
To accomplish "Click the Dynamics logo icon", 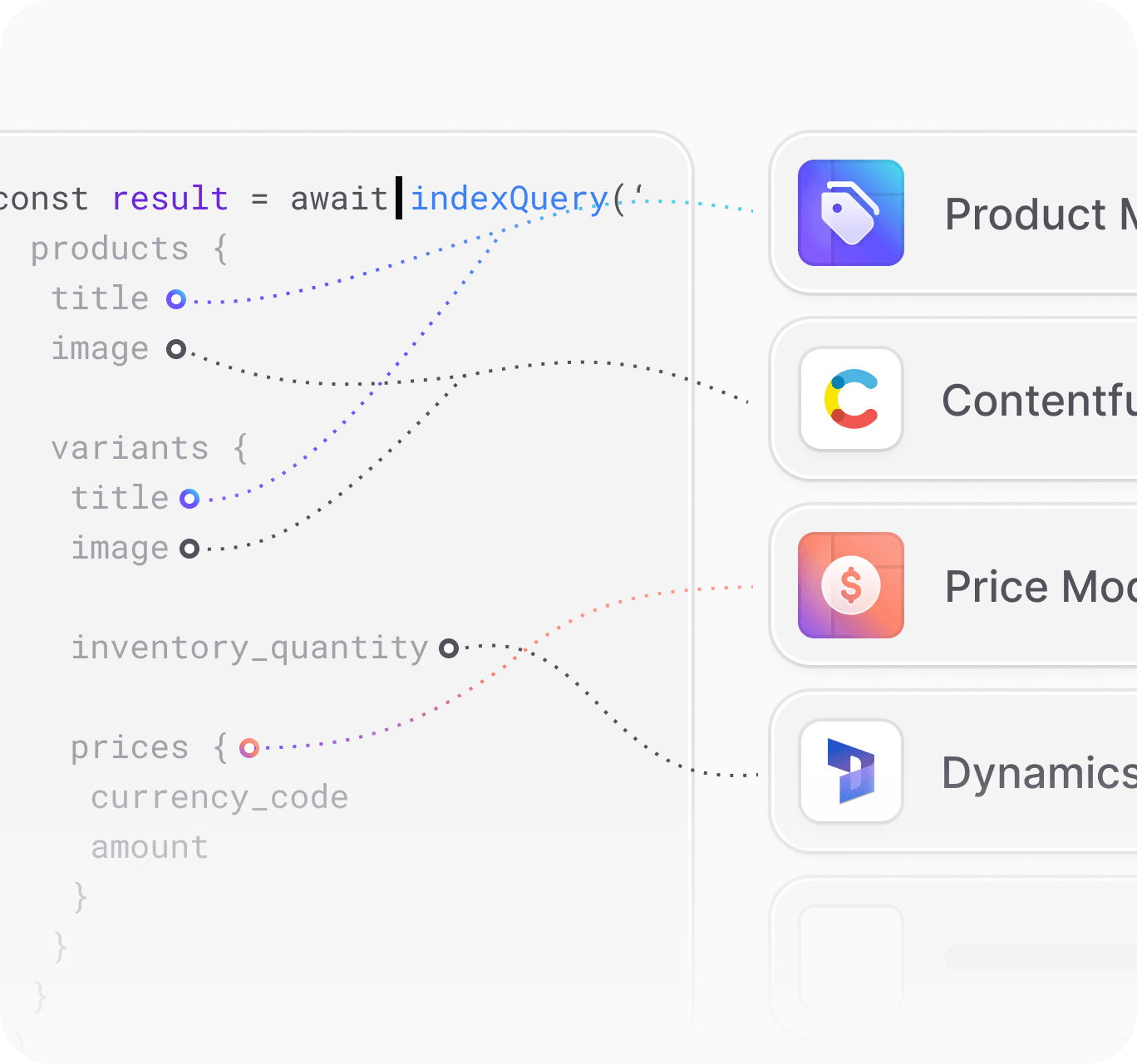I will (x=851, y=771).
